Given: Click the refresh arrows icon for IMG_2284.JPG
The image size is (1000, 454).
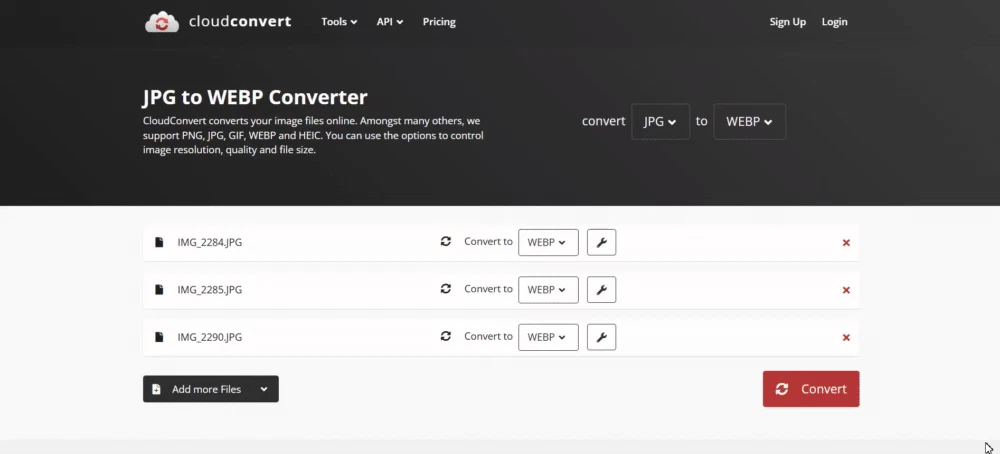Looking at the screenshot, I should (x=446, y=242).
